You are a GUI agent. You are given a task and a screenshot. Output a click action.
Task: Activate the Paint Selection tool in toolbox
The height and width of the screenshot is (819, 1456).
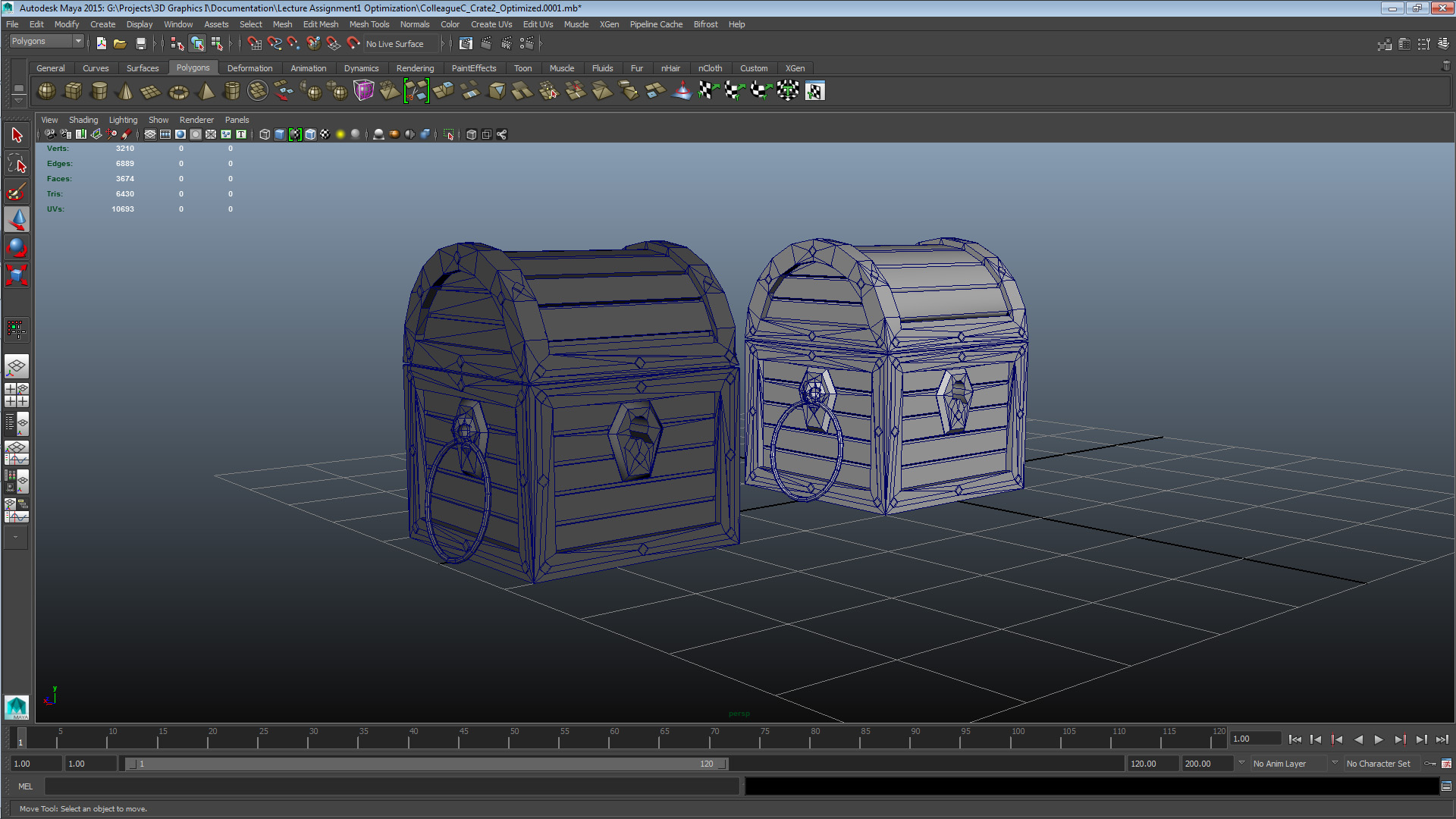[x=17, y=192]
